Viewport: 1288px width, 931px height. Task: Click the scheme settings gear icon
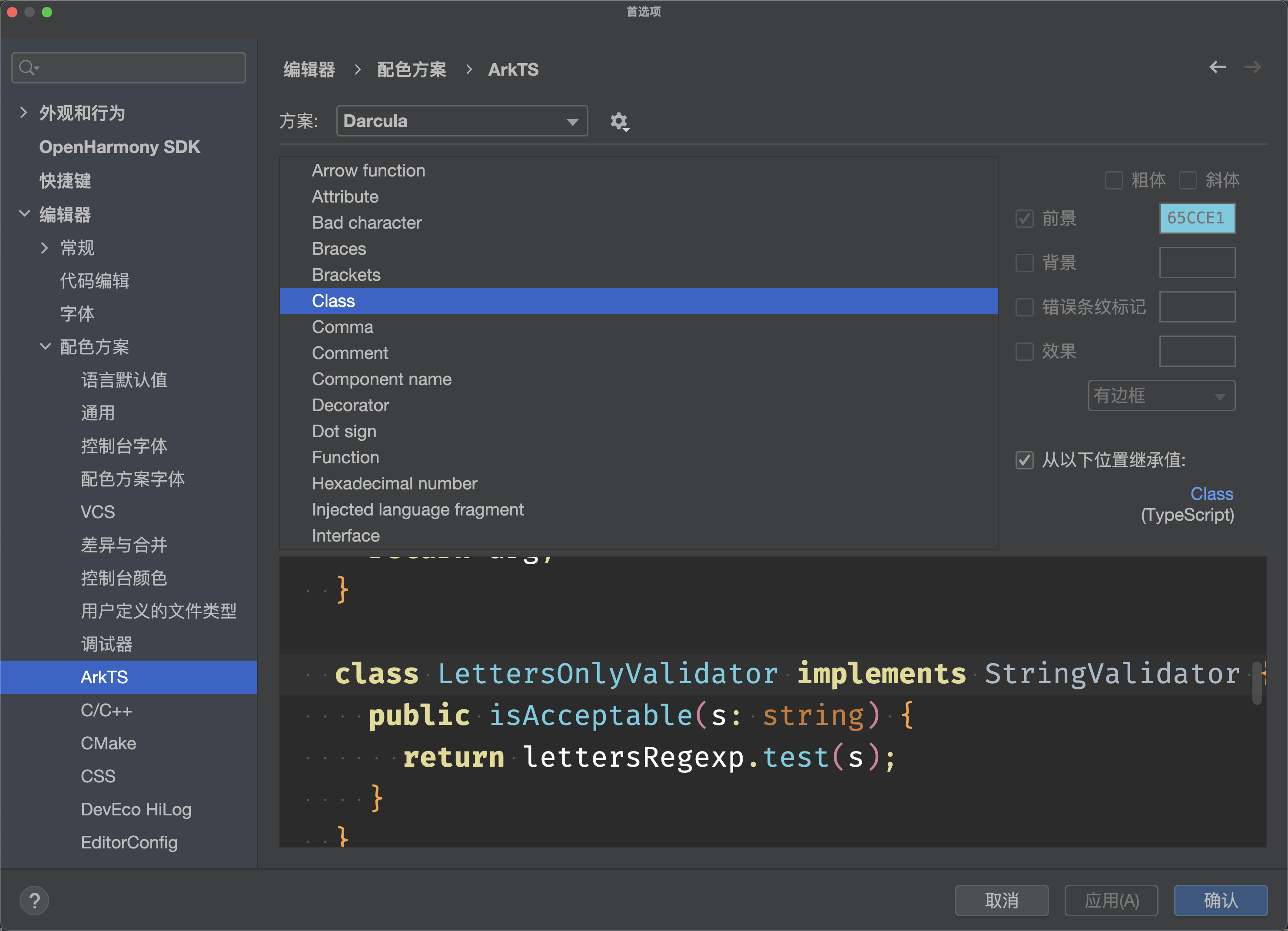click(618, 122)
